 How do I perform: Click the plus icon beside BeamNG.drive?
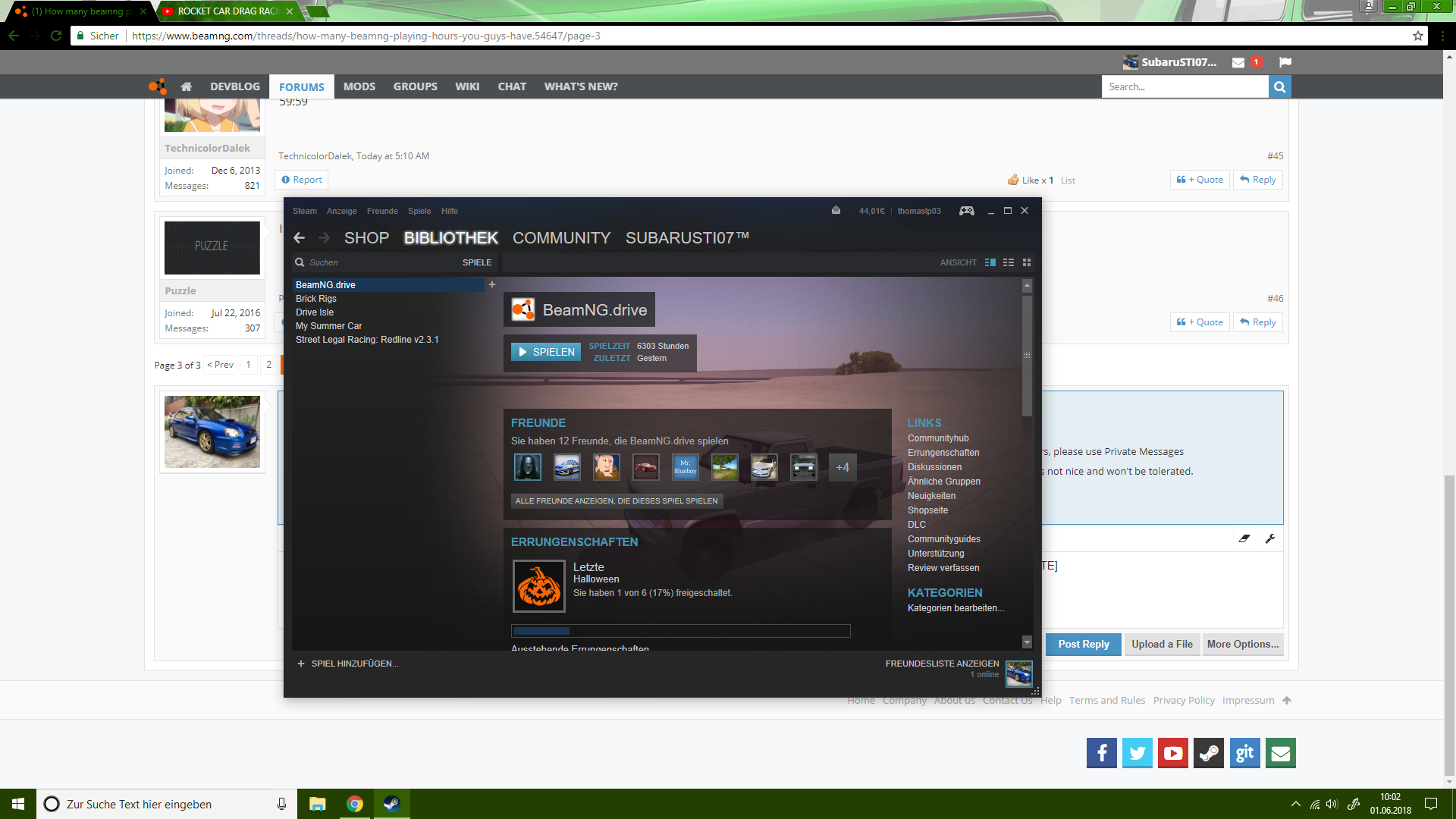(x=492, y=284)
